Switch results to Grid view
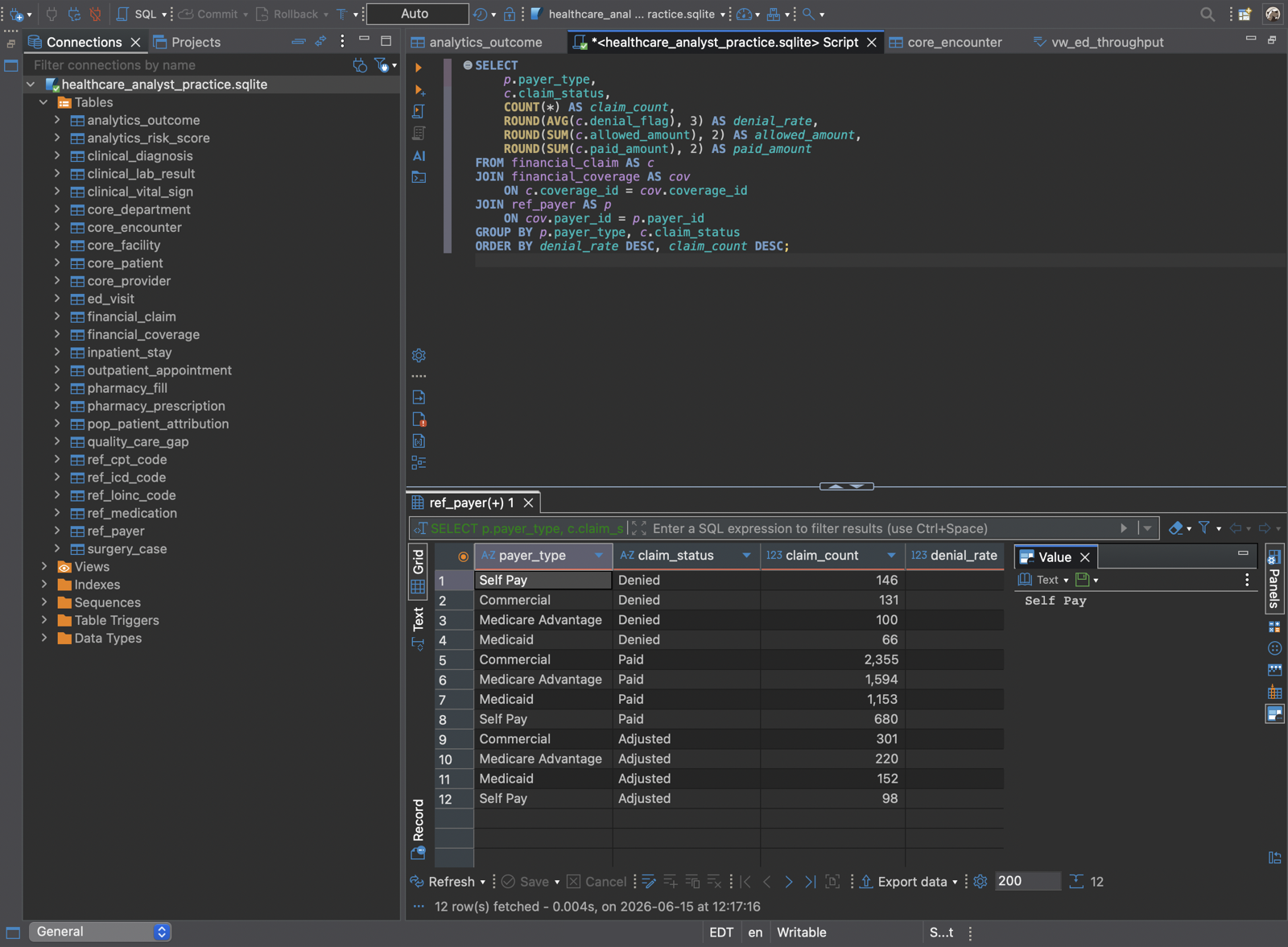This screenshot has width=1288, height=947. pos(419,572)
